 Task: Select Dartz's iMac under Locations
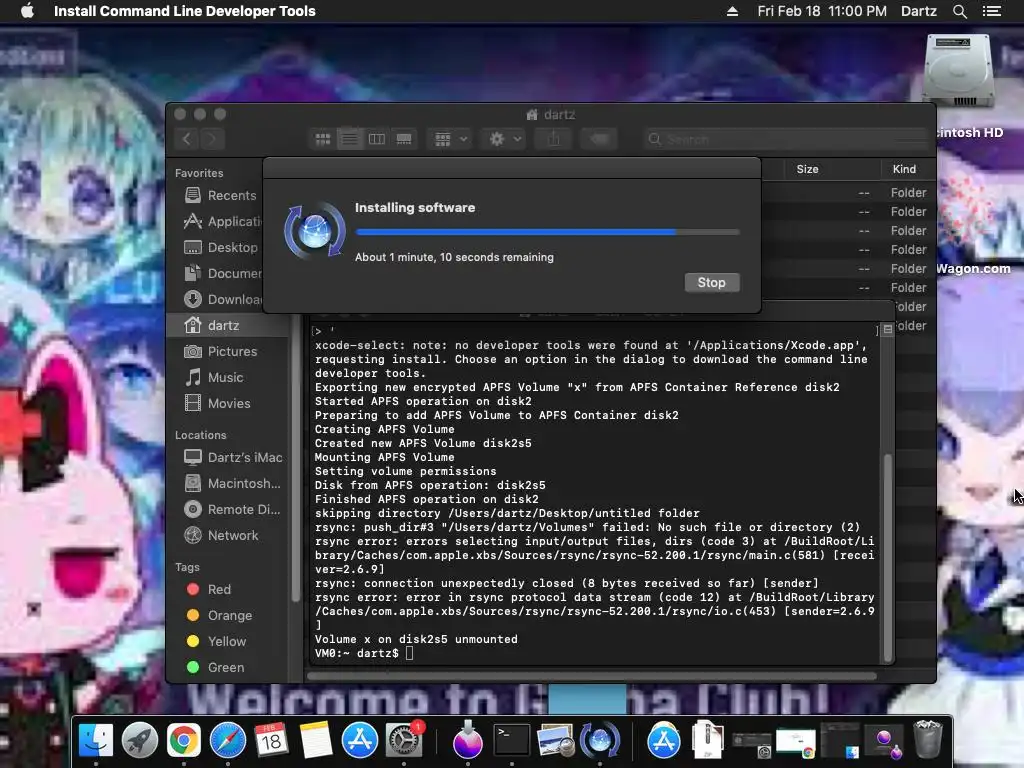coord(231,457)
